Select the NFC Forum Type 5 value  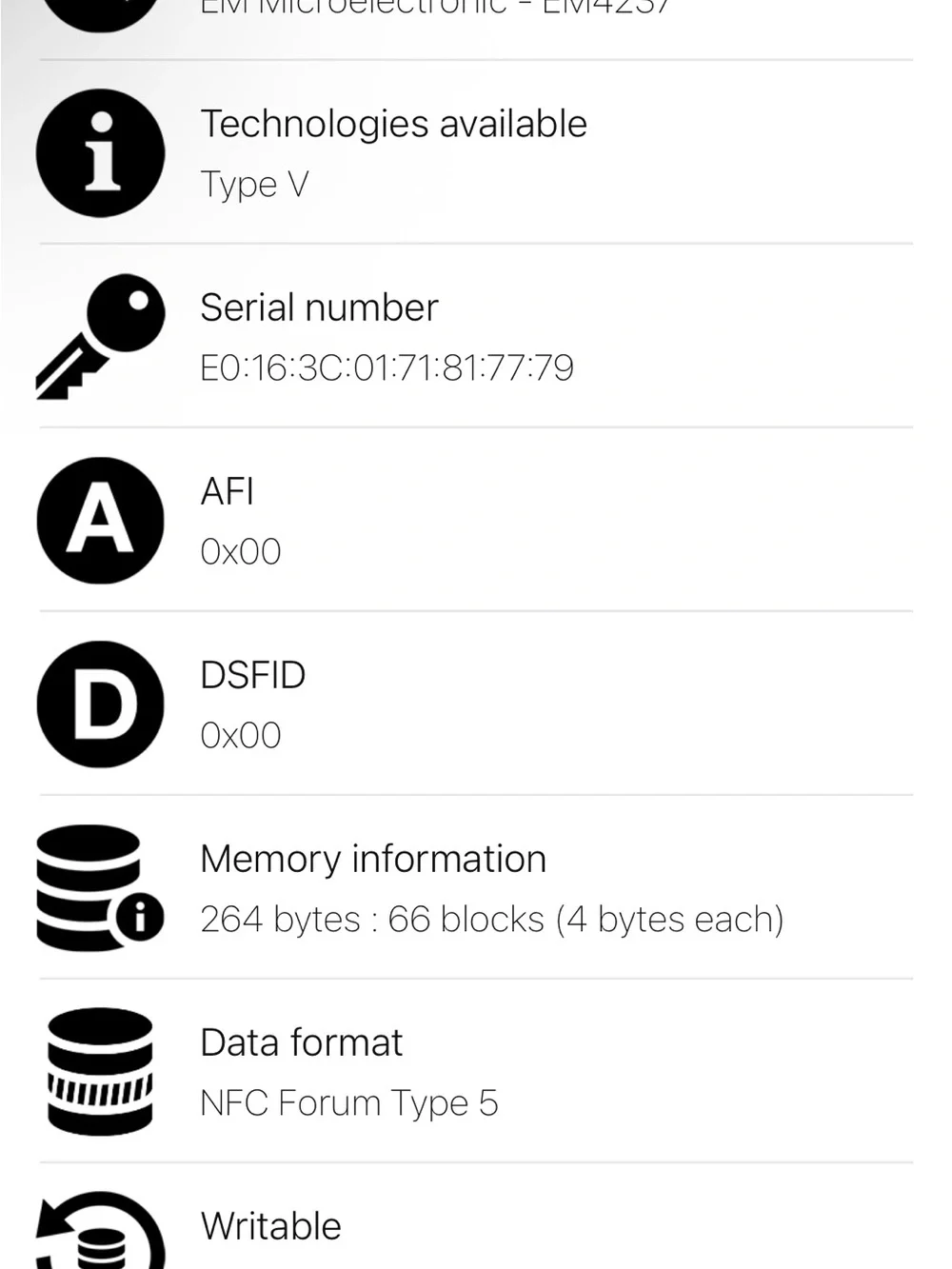tap(348, 1103)
